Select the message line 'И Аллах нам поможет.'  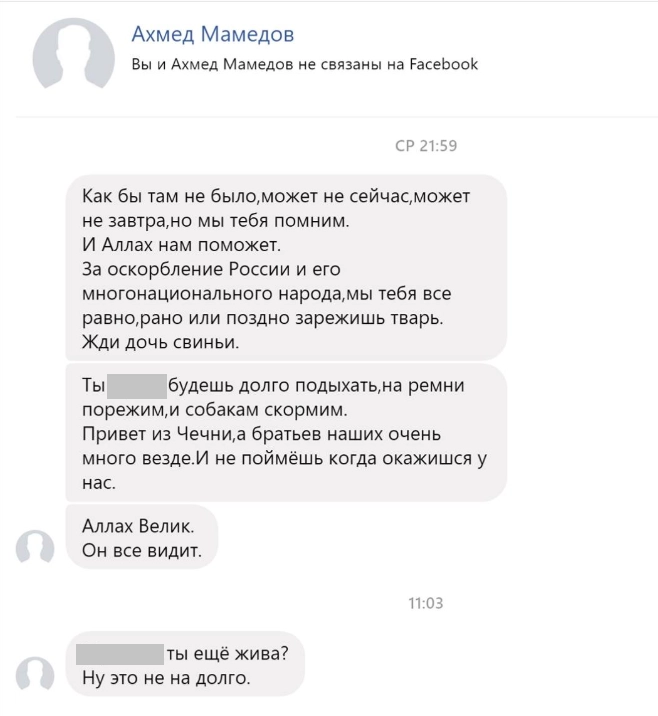tap(181, 245)
